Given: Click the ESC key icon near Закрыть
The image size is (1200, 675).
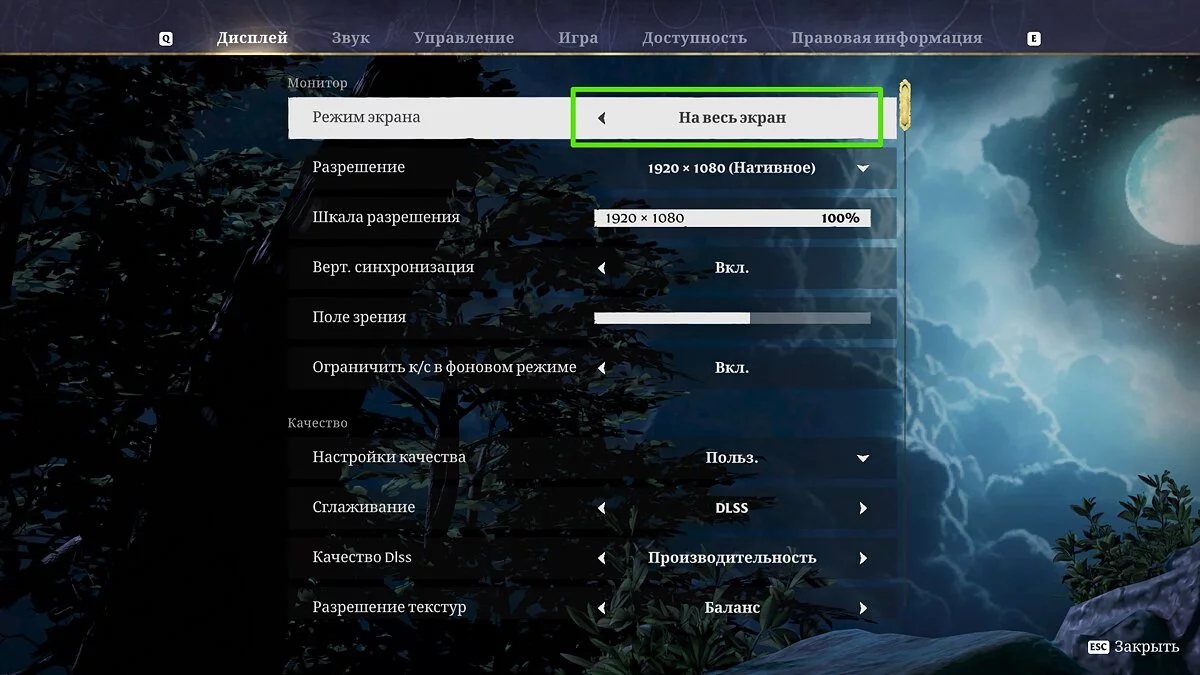Looking at the screenshot, I should point(1099,647).
